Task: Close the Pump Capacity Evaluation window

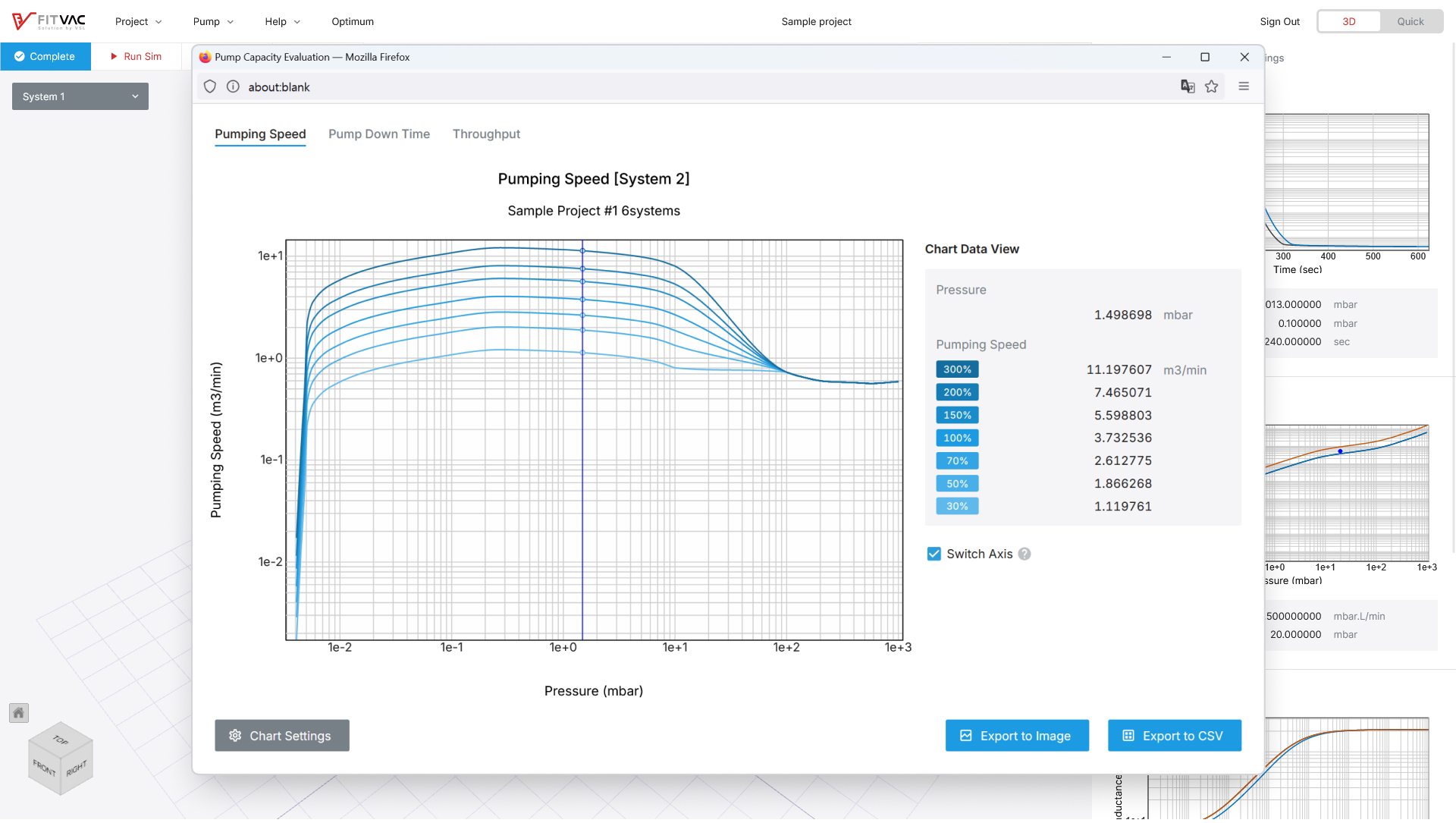Action: tap(1244, 57)
